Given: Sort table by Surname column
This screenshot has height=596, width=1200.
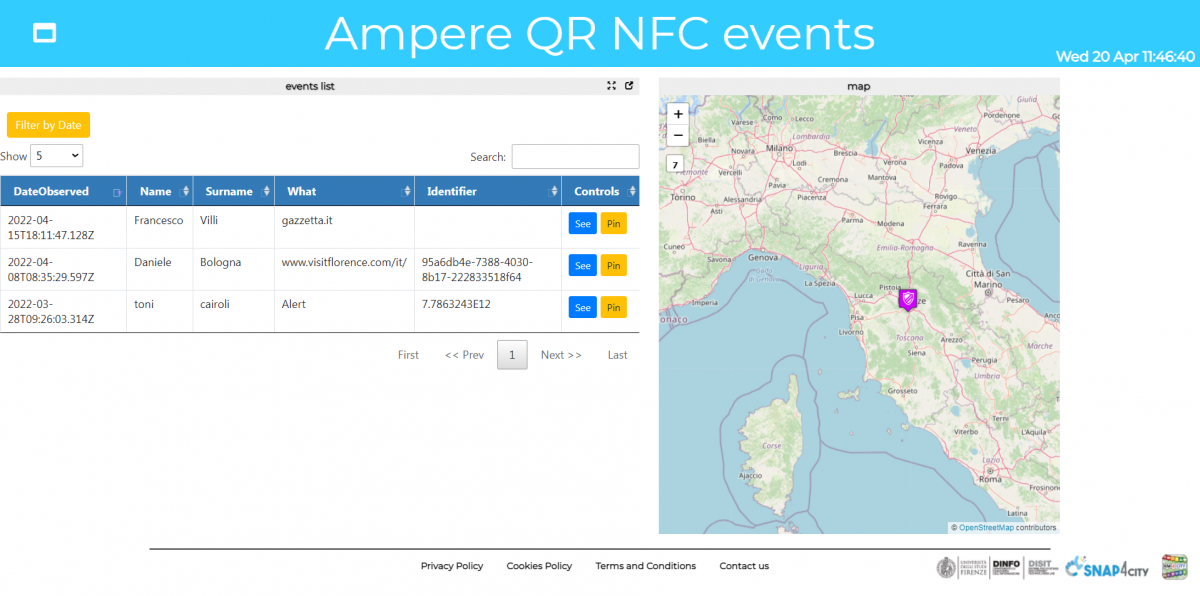Looking at the screenshot, I should coord(234,191).
